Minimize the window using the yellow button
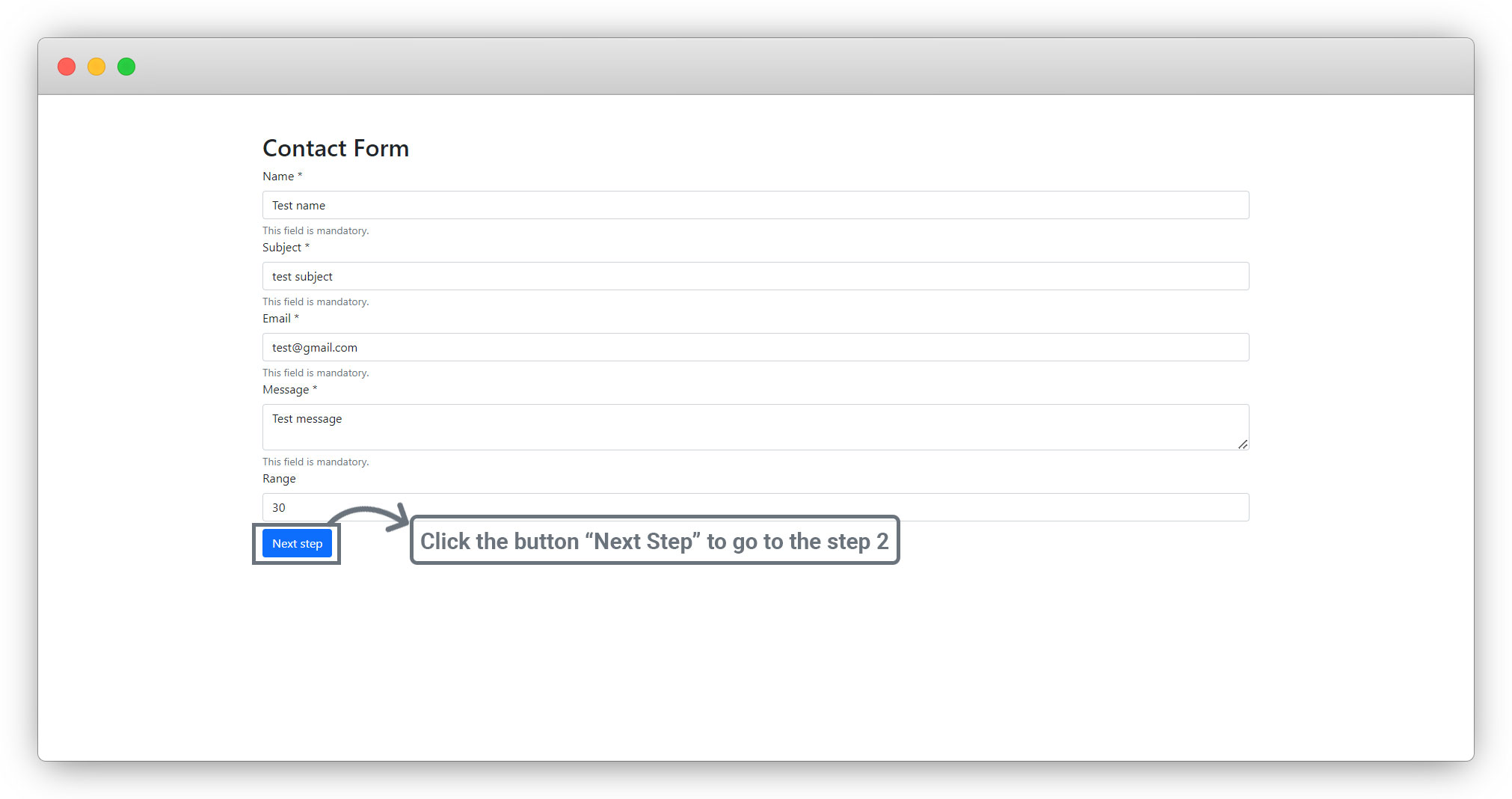 coord(96,67)
